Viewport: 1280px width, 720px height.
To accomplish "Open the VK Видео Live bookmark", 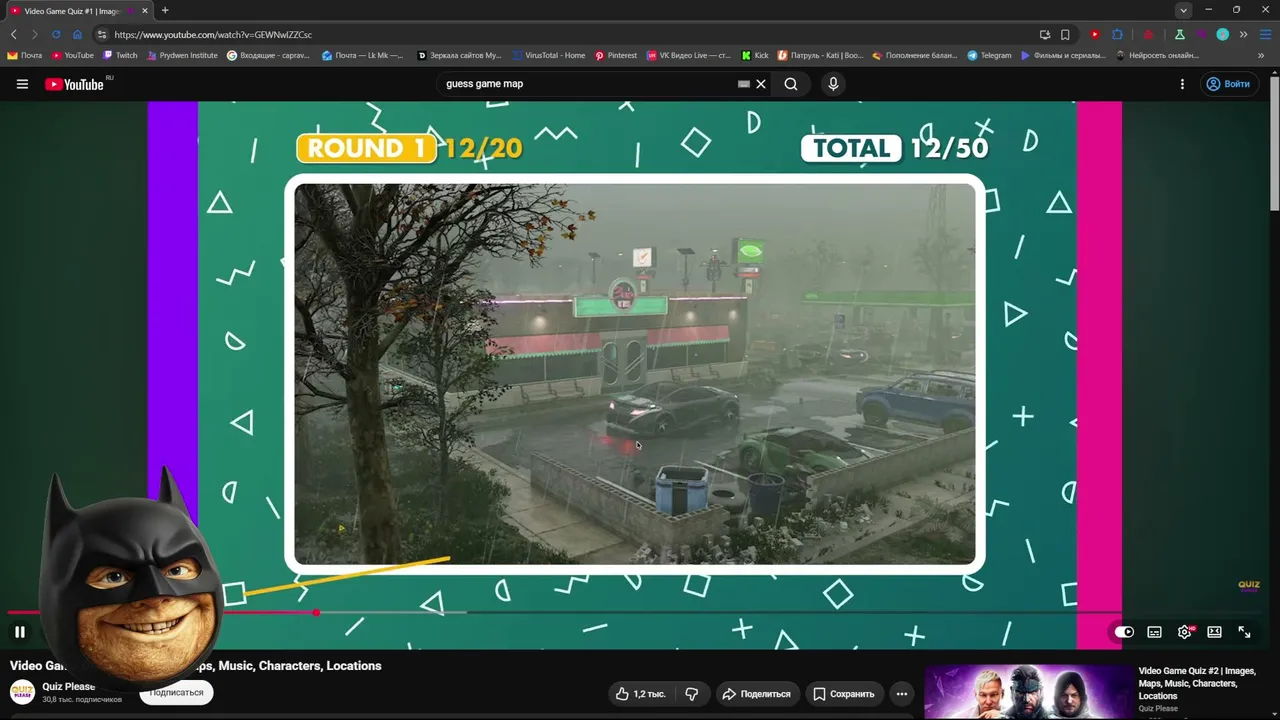I will (689, 56).
